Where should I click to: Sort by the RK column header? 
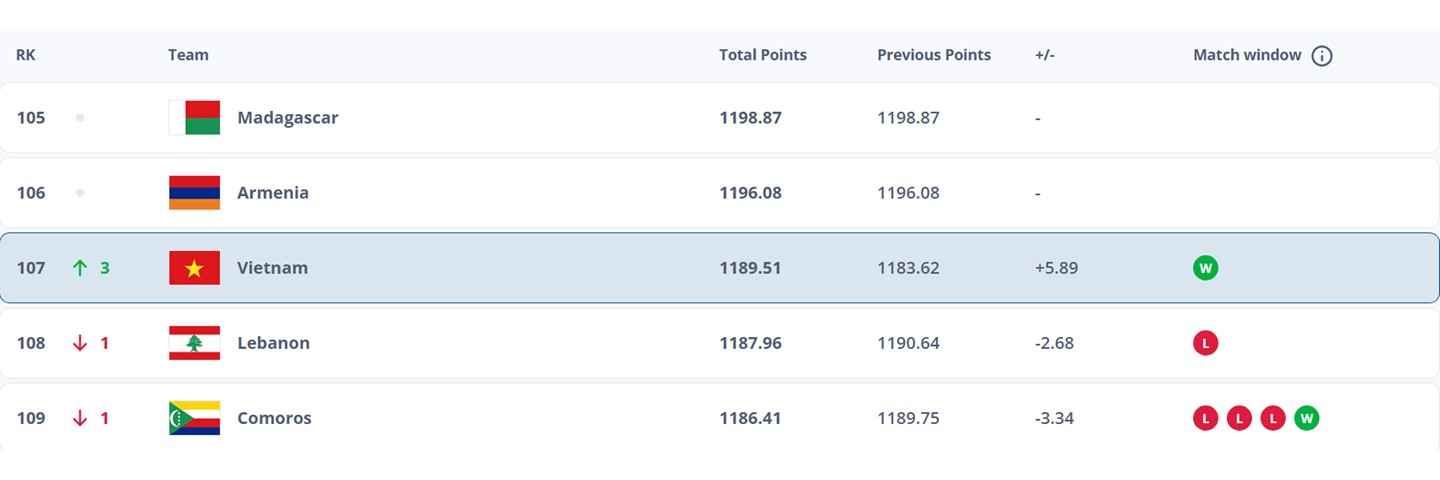[26, 55]
